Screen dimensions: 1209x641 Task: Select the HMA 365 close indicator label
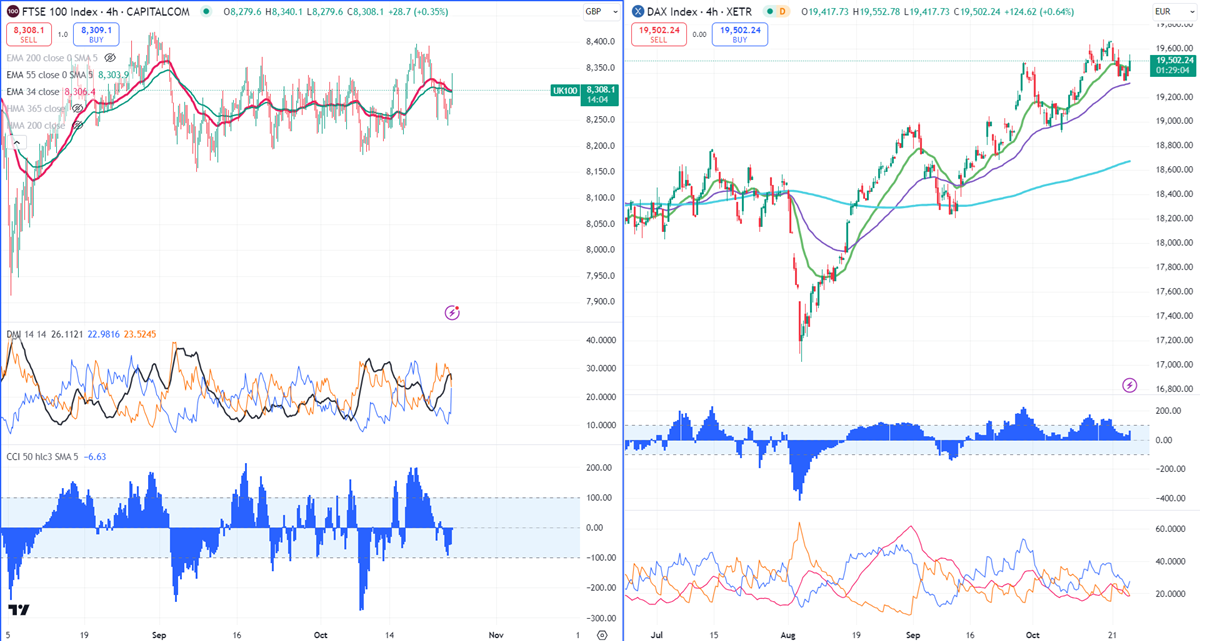(36, 108)
